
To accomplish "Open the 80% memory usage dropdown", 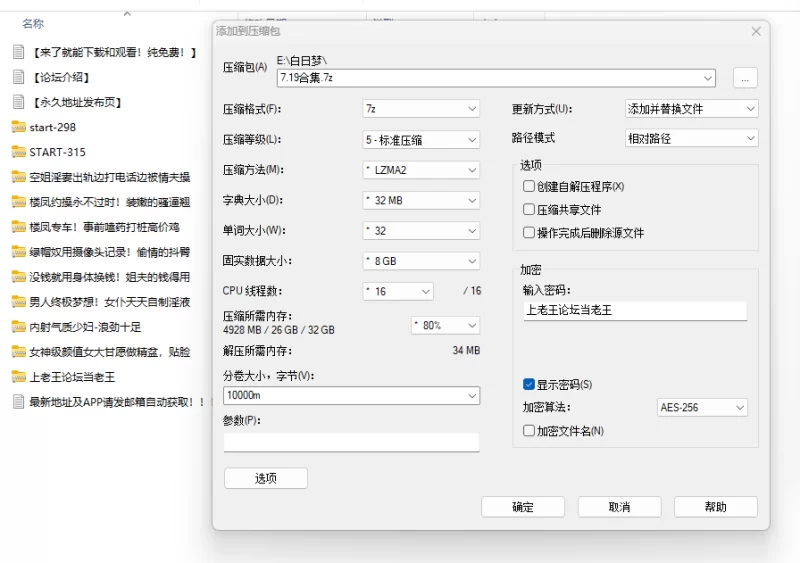I will click(445, 325).
